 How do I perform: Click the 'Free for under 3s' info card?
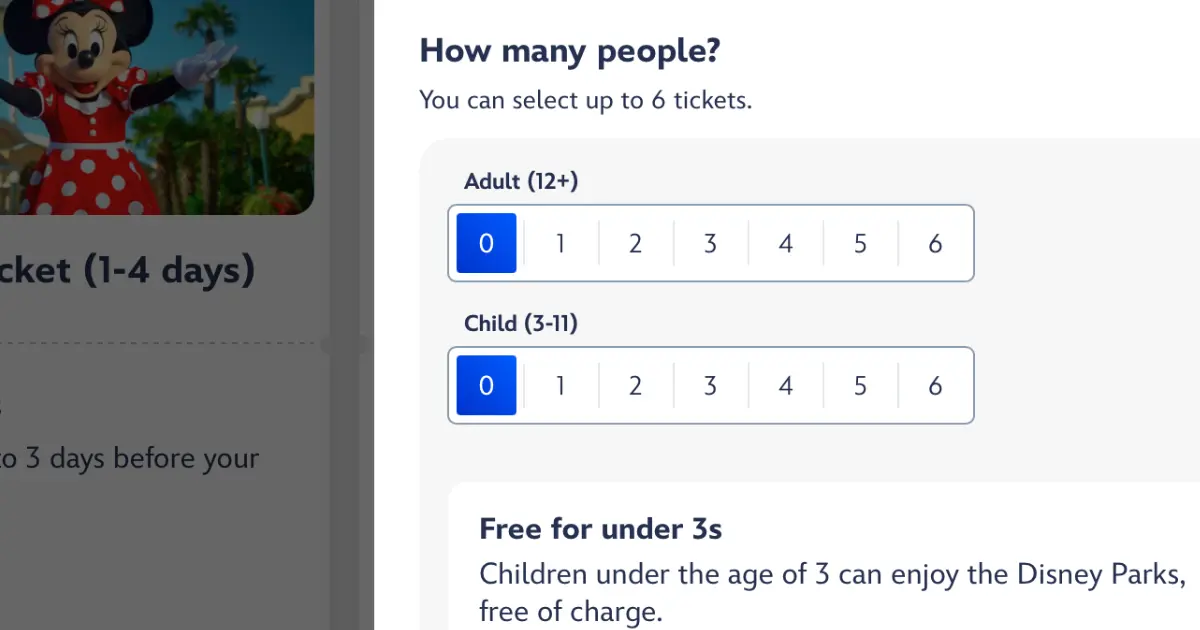tap(824, 556)
